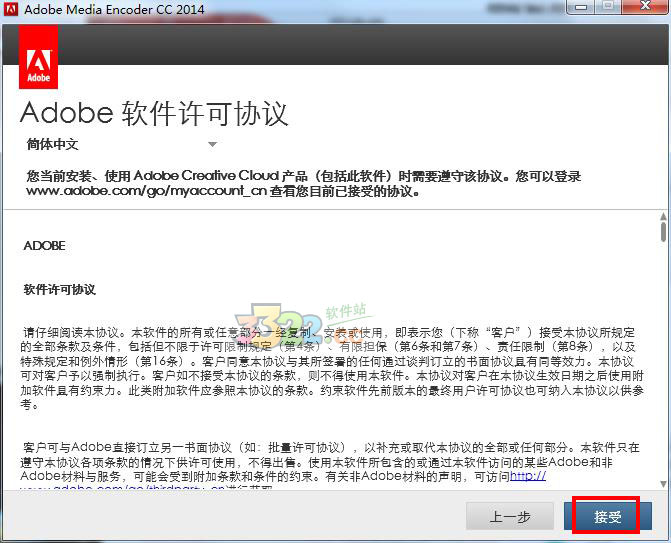This screenshot has width=671, height=543.
Task: Click the bold '软件许可协议' subheading
Action: (x=59, y=290)
